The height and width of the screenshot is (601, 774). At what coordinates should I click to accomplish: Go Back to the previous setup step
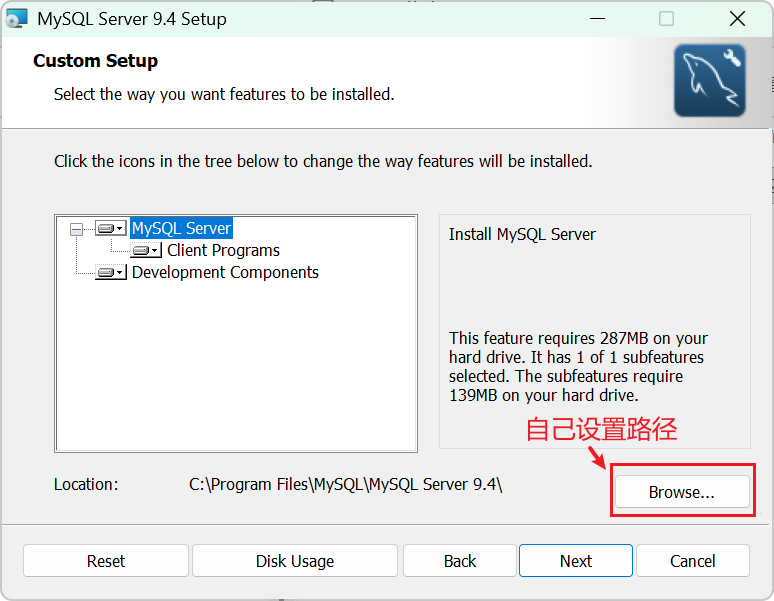[460, 561]
